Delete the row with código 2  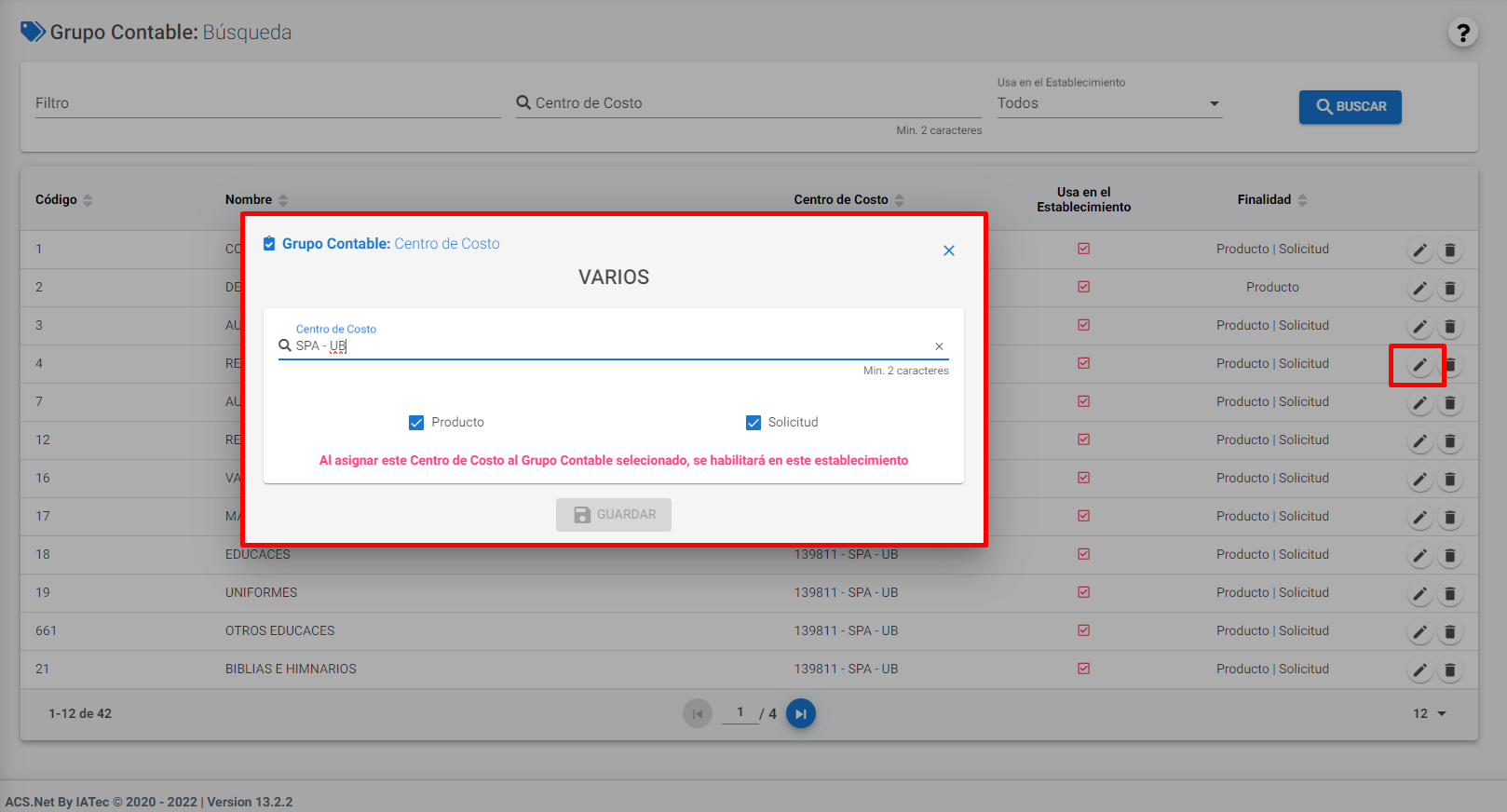(1450, 289)
